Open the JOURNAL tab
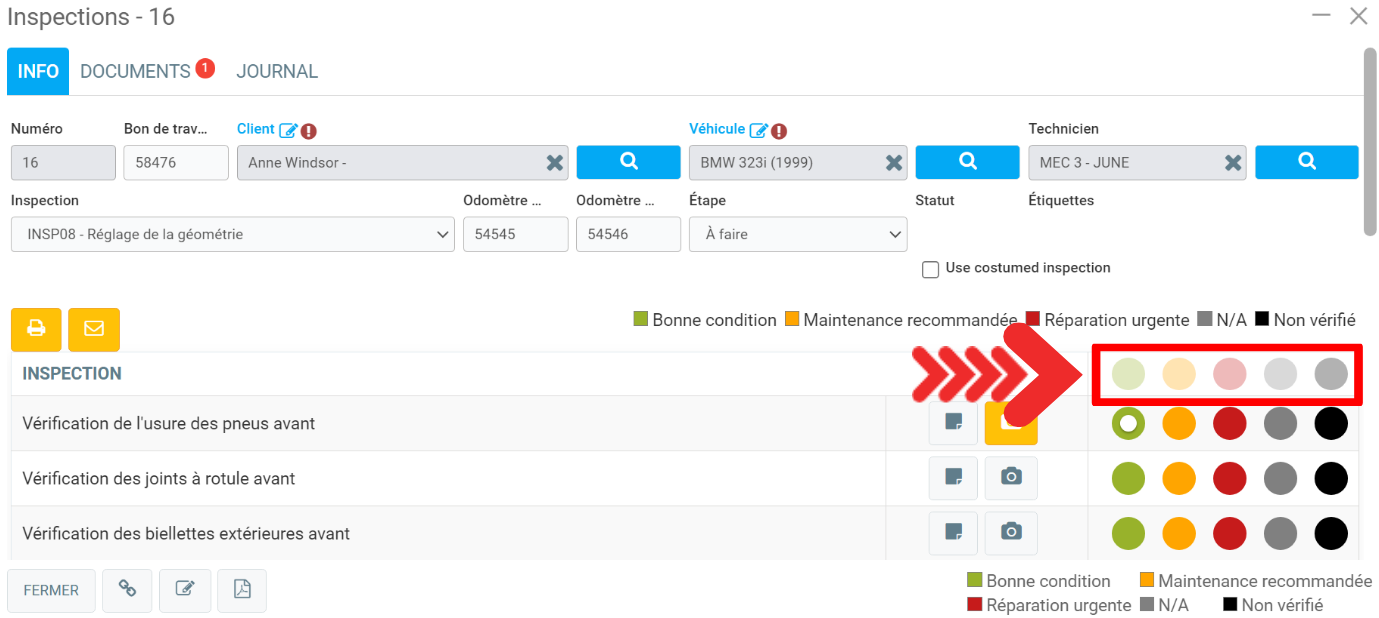Image resolution: width=1379 pixels, height=618 pixels. click(x=277, y=72)
